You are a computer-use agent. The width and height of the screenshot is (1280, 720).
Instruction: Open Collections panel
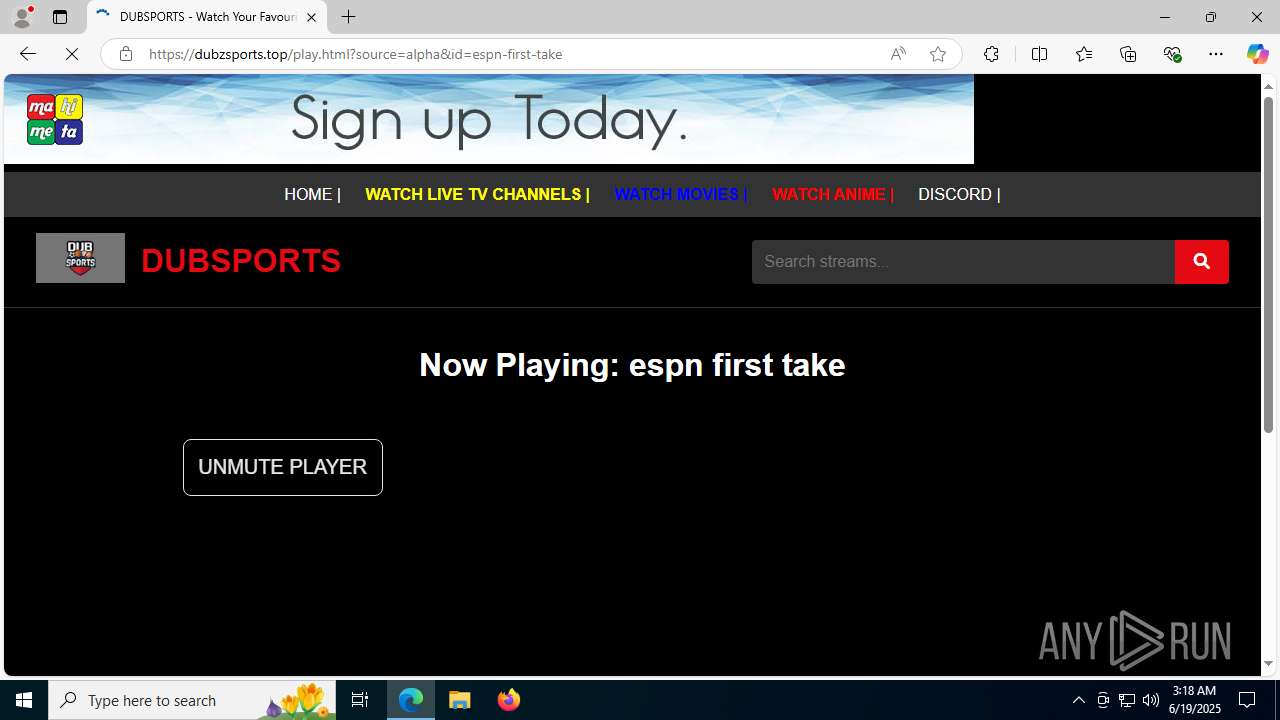[1128, 54]
